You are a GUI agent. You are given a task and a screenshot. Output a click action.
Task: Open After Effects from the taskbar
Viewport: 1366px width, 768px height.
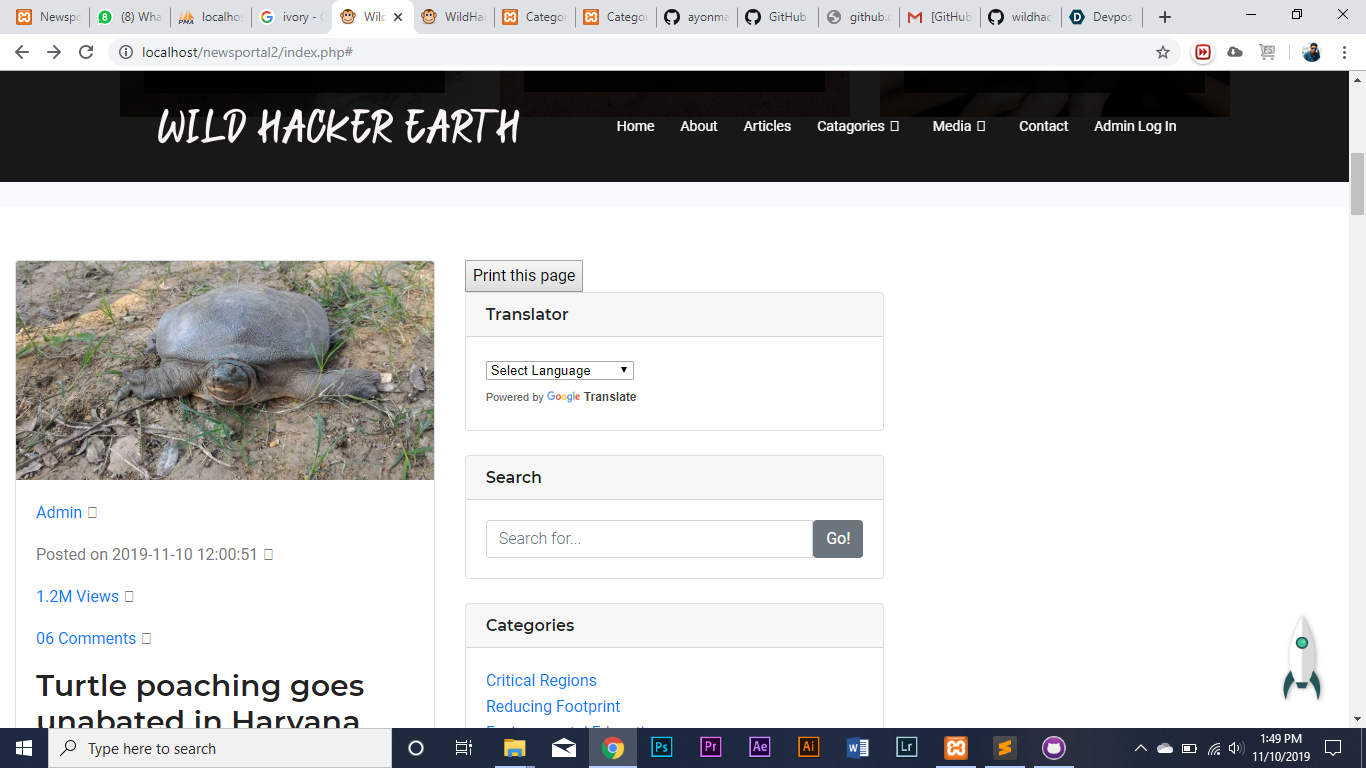[760, 748]
